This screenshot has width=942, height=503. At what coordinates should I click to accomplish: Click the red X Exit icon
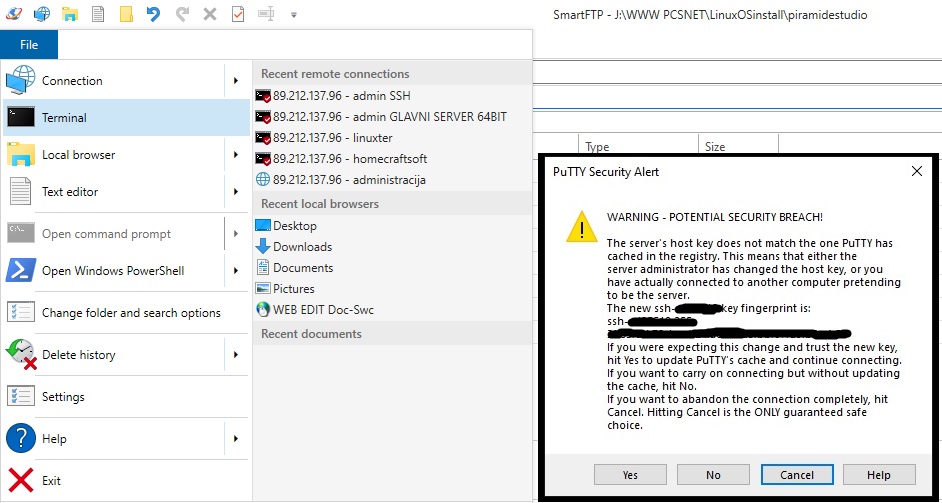pos(21,480)
